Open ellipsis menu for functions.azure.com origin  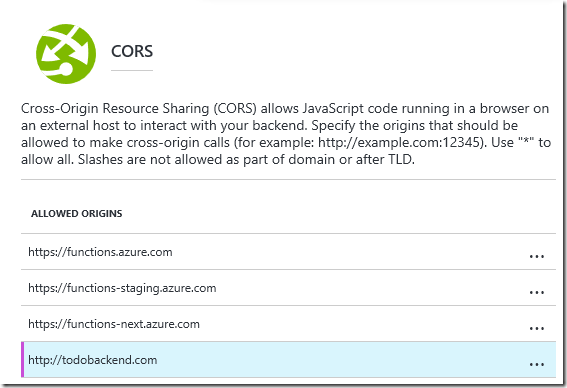pyautogui.click(x=537, y=256)
